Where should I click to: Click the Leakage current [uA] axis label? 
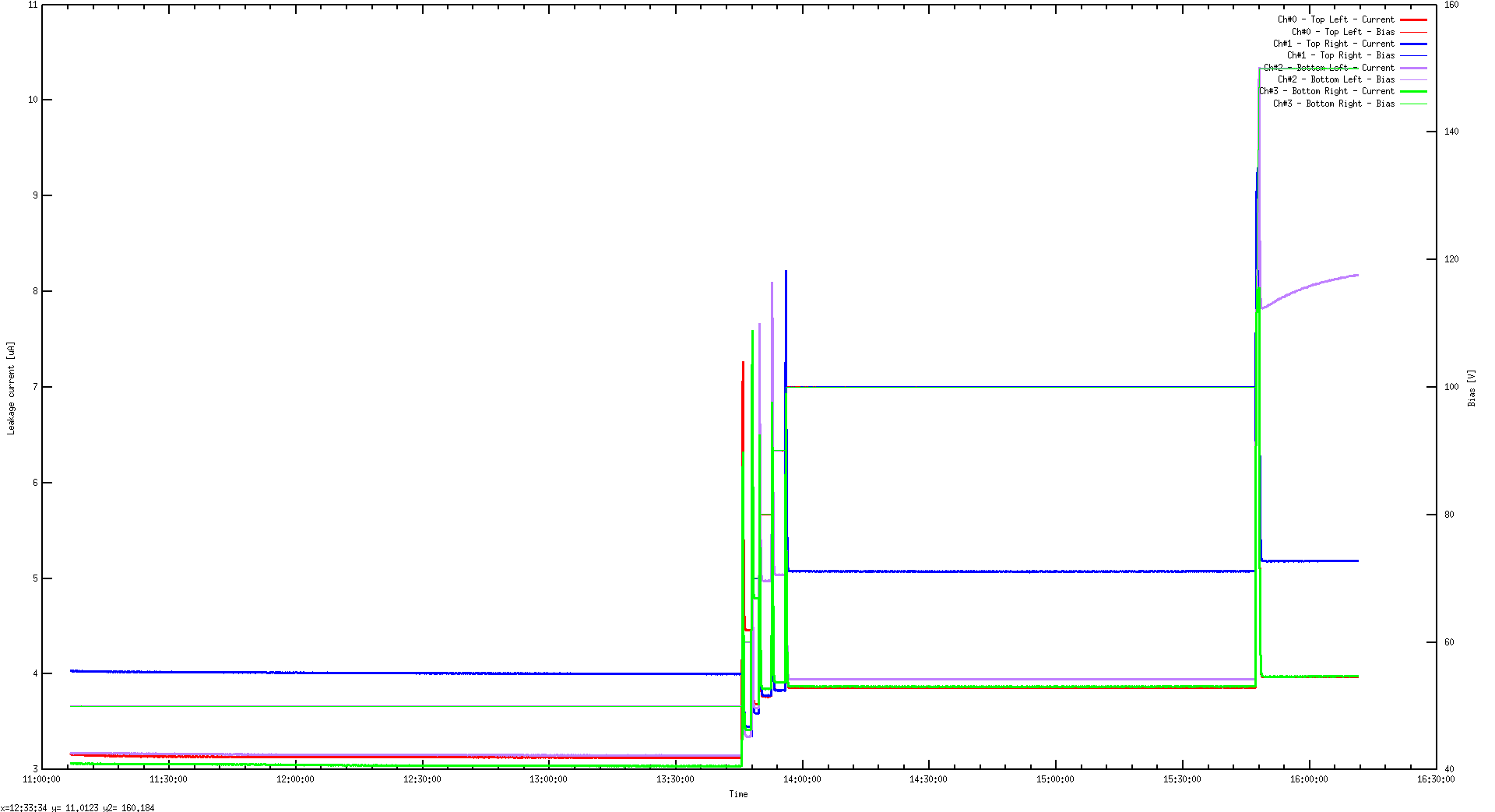coord(11,389)
